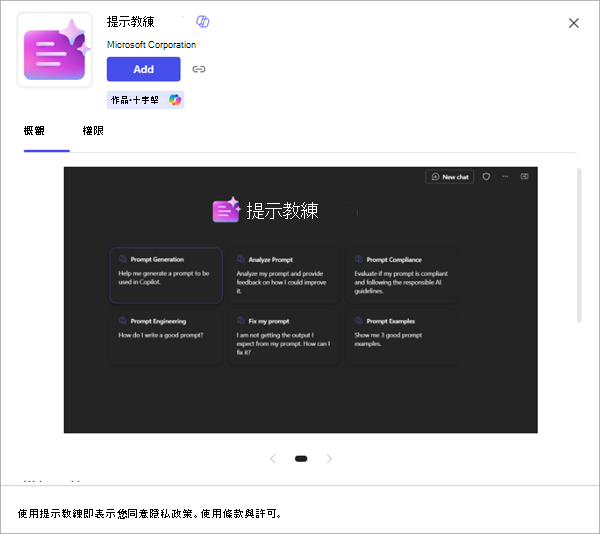The width and height of the screenshot is (600, 534).
Task: Select the Prompt Generation card
Action: click(x=166, y=275)
